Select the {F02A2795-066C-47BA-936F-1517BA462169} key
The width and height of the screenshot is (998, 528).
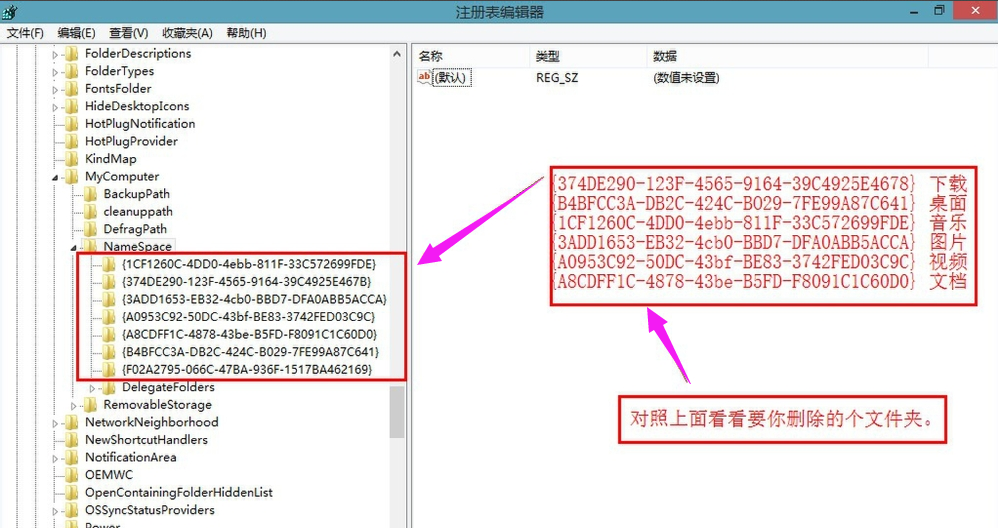246,370
